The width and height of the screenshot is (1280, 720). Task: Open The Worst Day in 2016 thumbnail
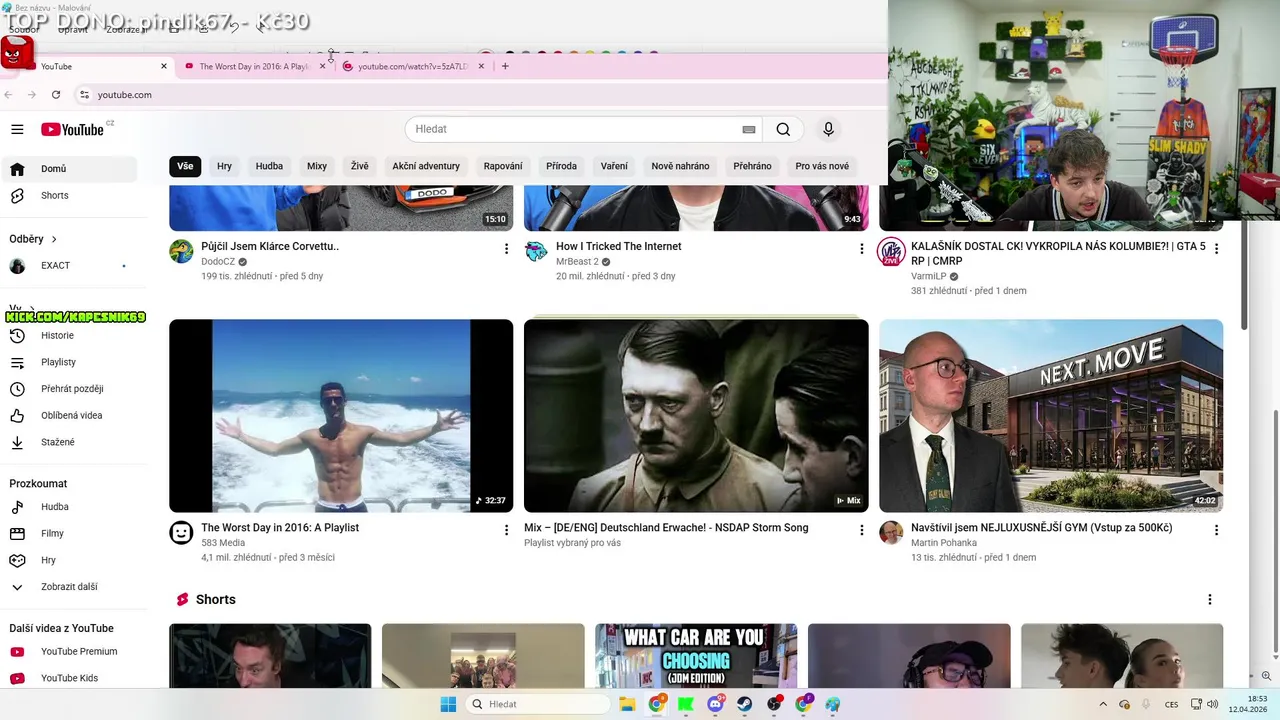click(341, 416)
